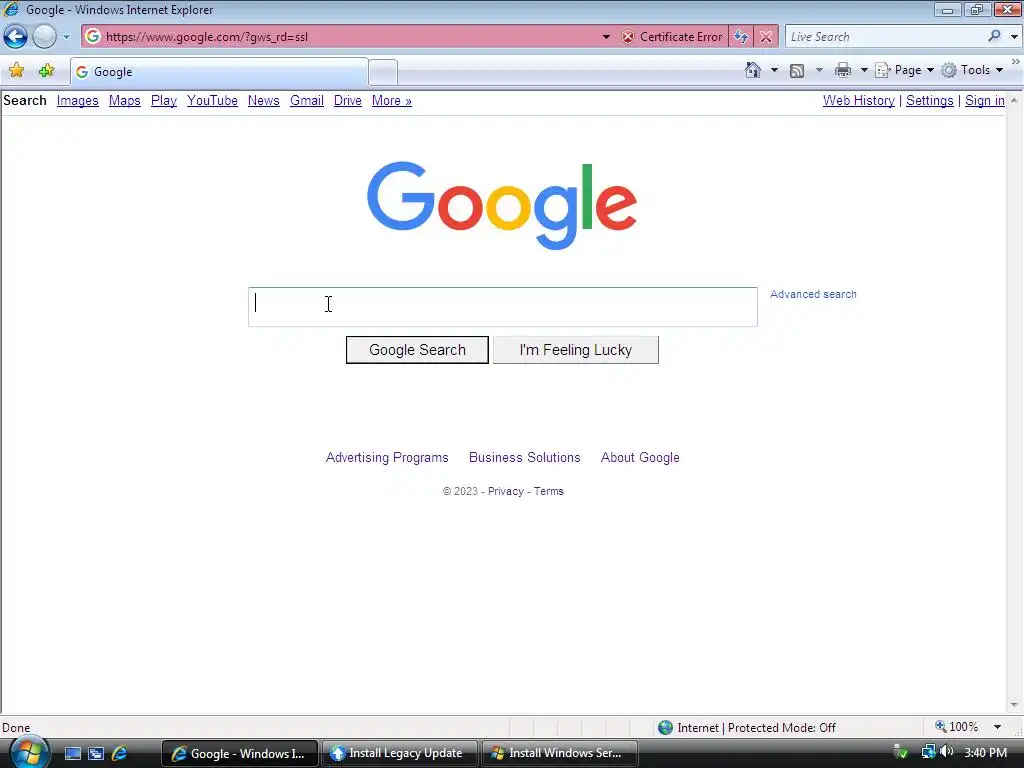The width and height of the screenshot is (1024, 768).
Task: Select the Google browser tab
Action: click(219, 72)
